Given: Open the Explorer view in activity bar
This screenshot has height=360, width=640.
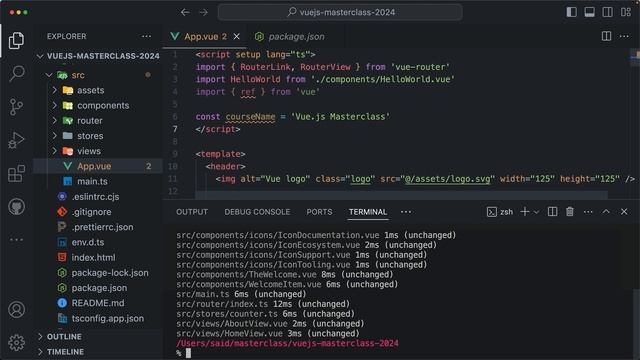Looking at the screenshot, I should [x=16, y=40].
